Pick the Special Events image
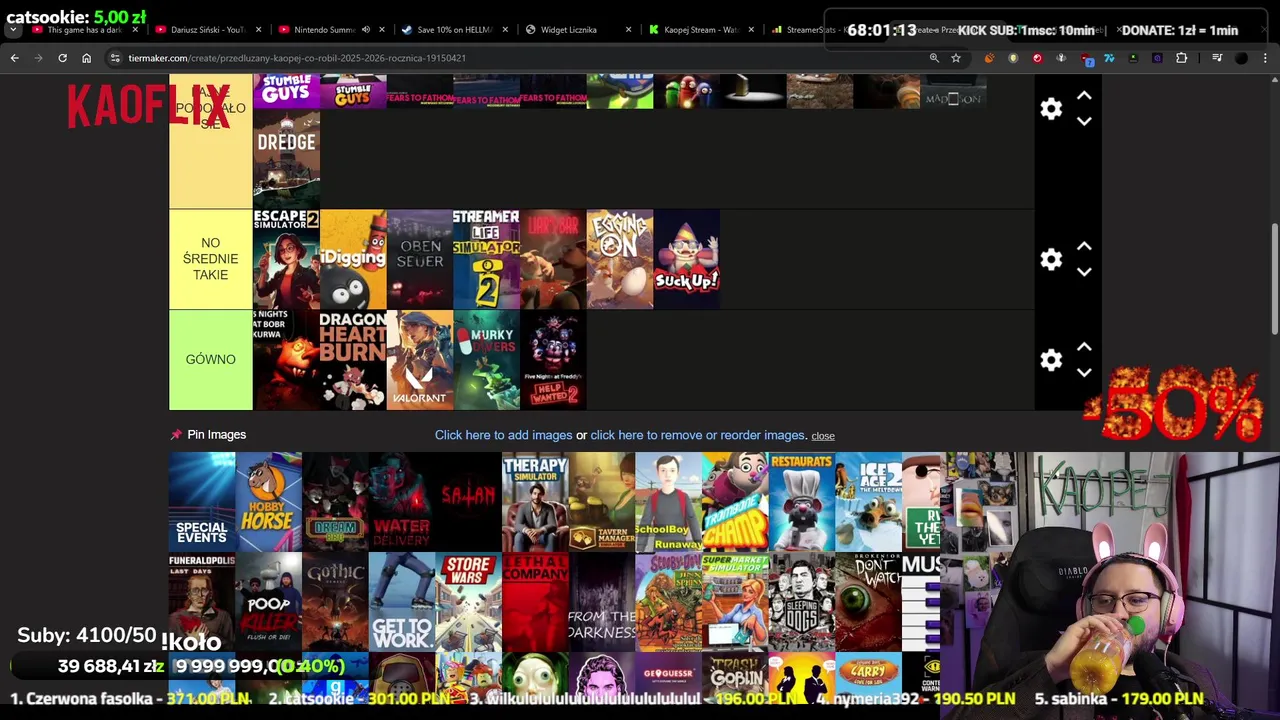The width and height of the screenshot is (1280, 720). coord(202,502)
